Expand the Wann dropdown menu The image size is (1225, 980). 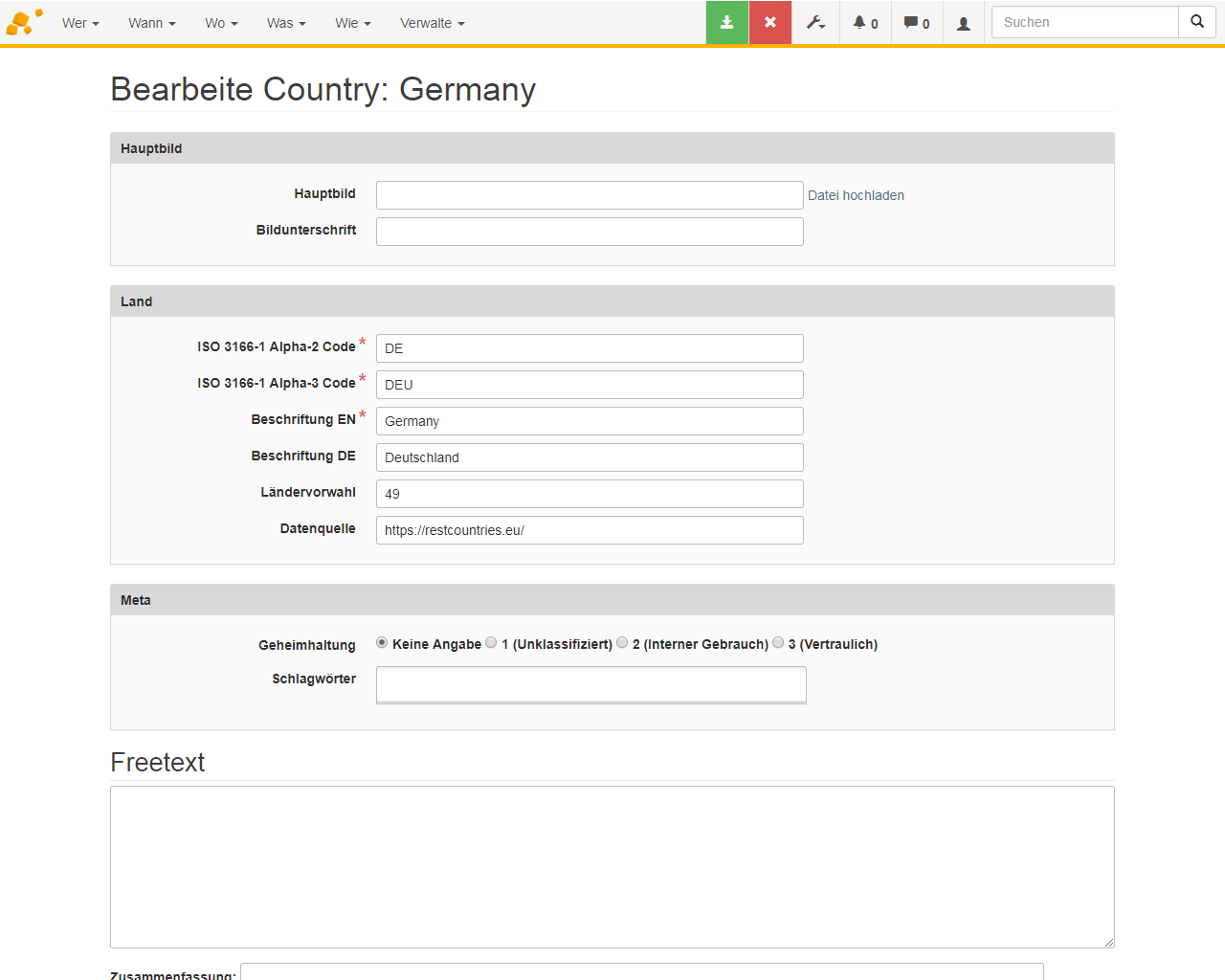click(x=152, y=23)
